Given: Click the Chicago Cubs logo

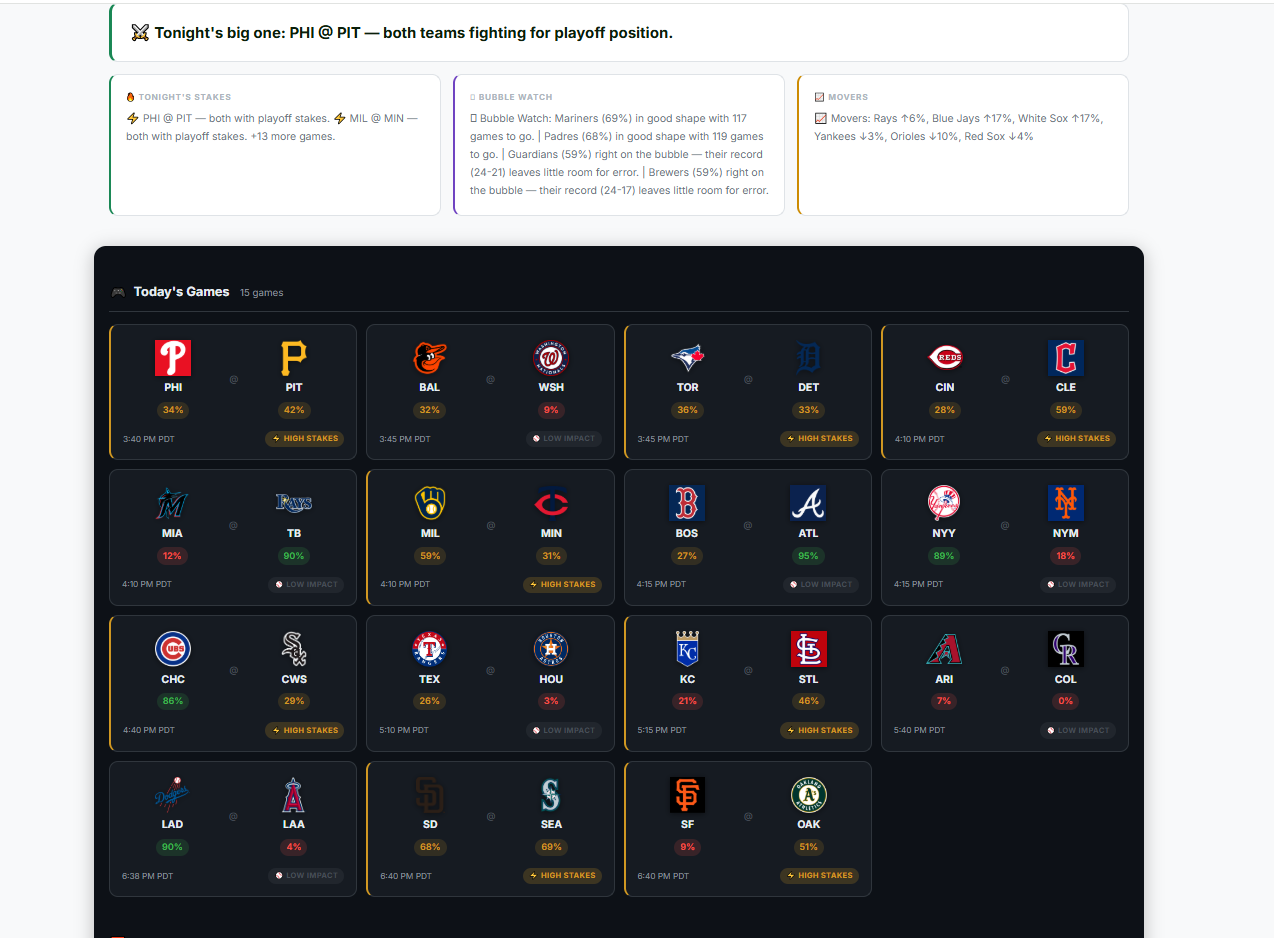Looking at the screenshot, I should tap(173, 650).
